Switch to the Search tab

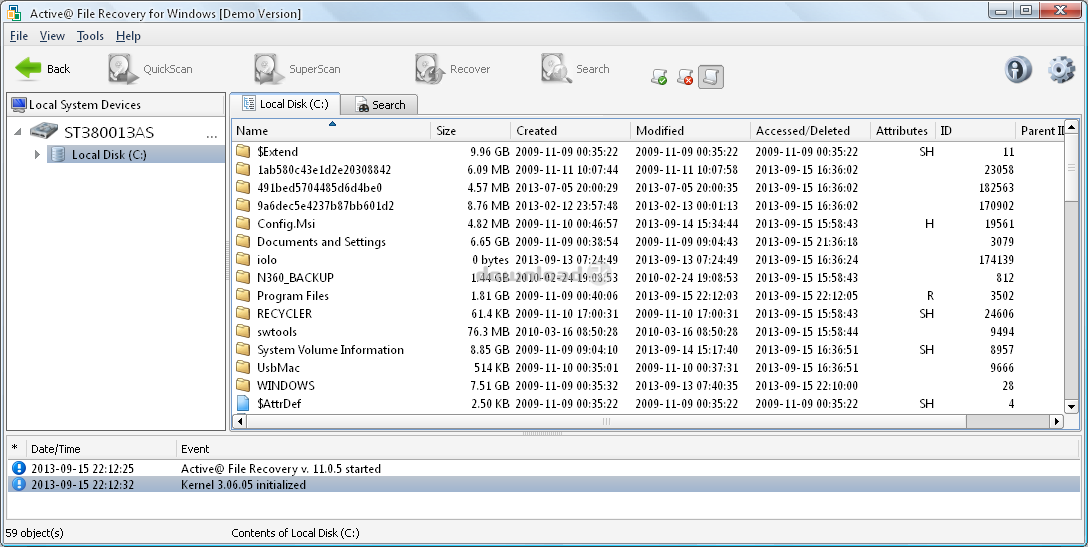(380, 105)
